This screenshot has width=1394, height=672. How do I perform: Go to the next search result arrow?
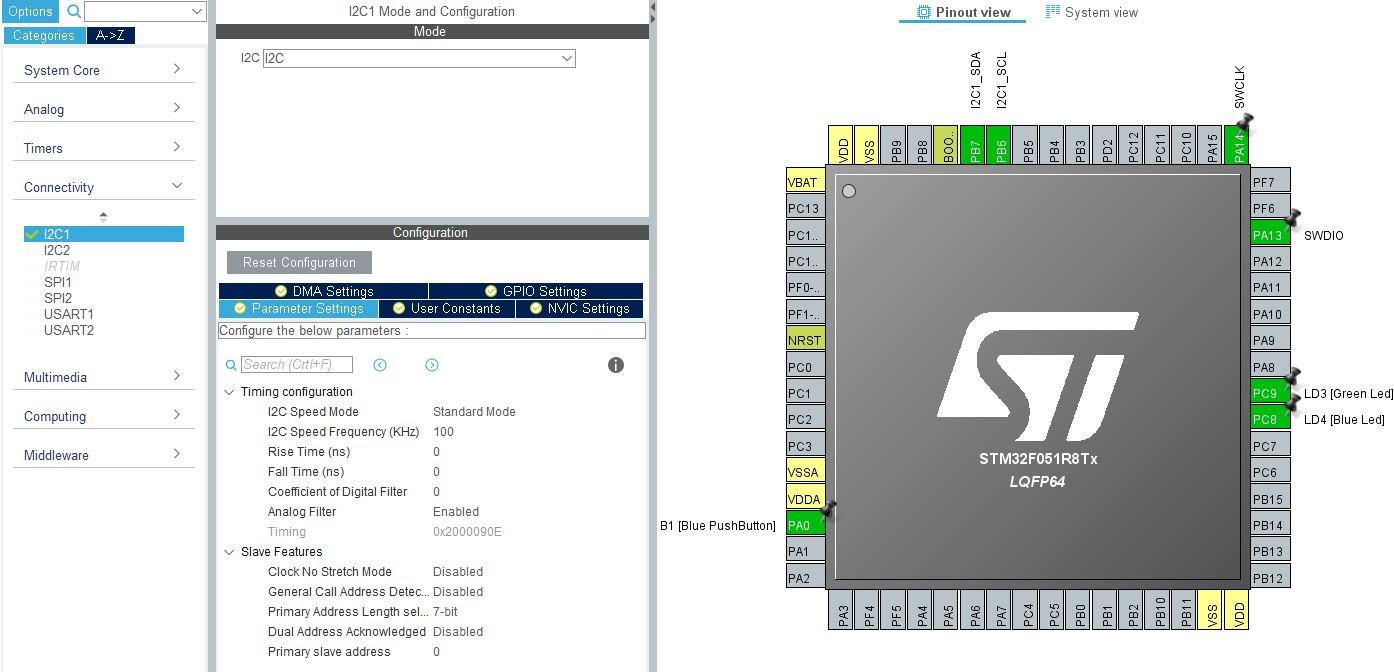point(432,365)
